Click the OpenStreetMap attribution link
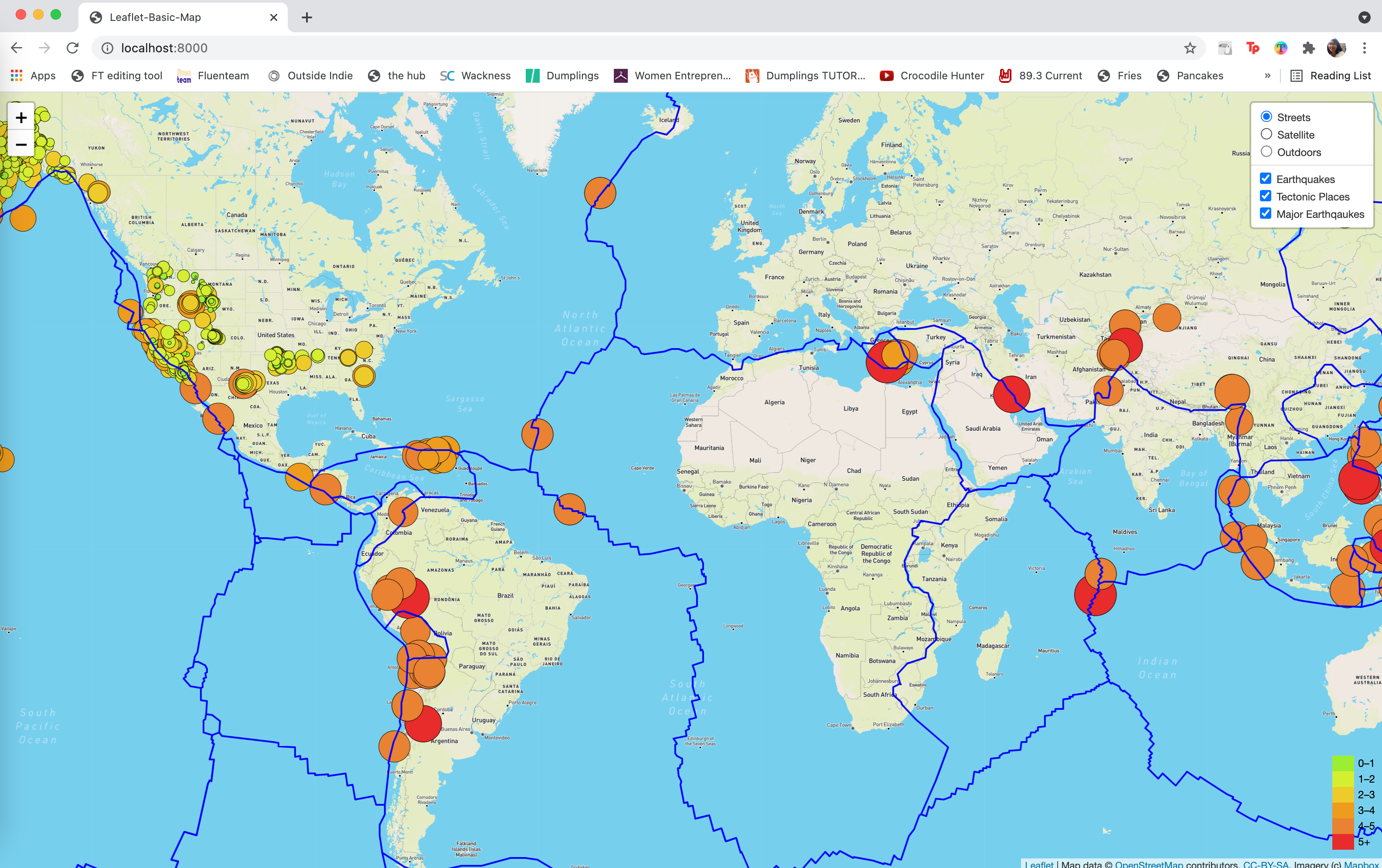The height and width of the screenshot is (868, 1382). pyautogui.click(x=1148, y=864)
